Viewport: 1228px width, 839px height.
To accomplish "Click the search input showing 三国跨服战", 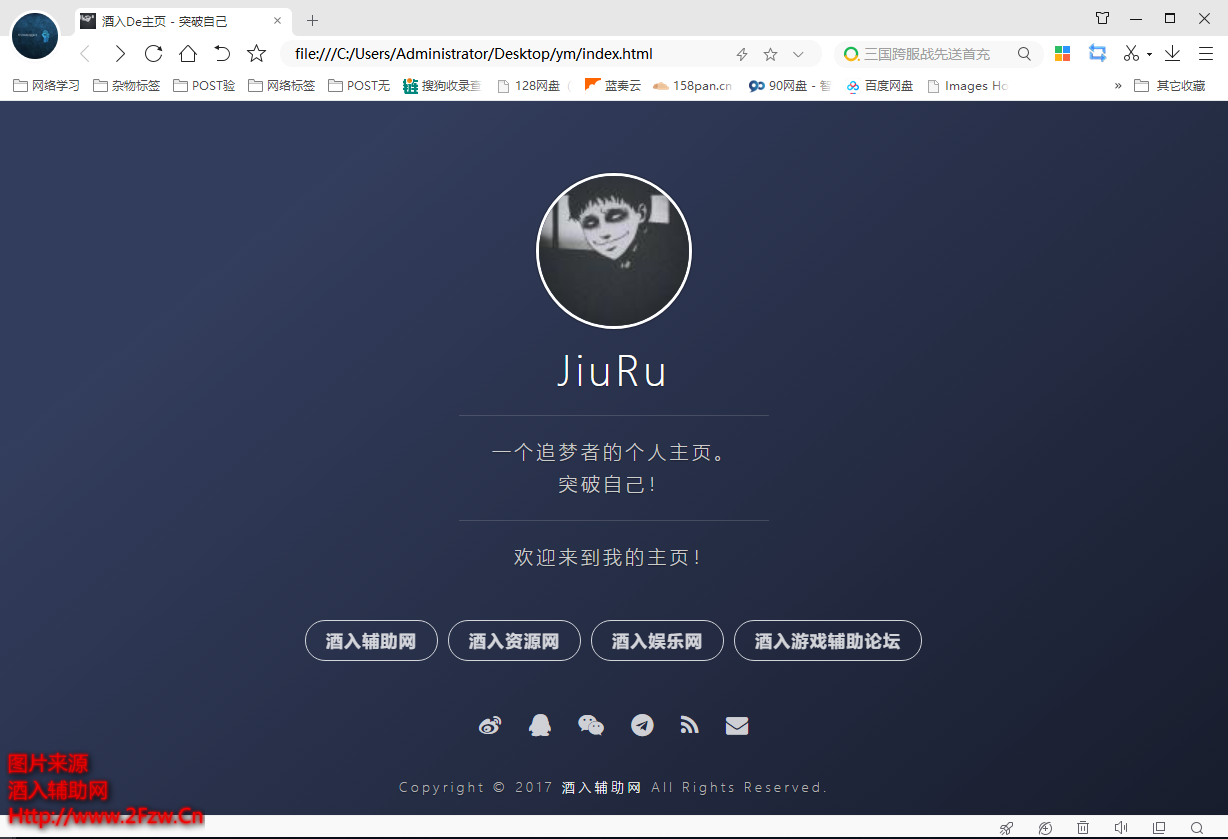I will click(927, 54).
